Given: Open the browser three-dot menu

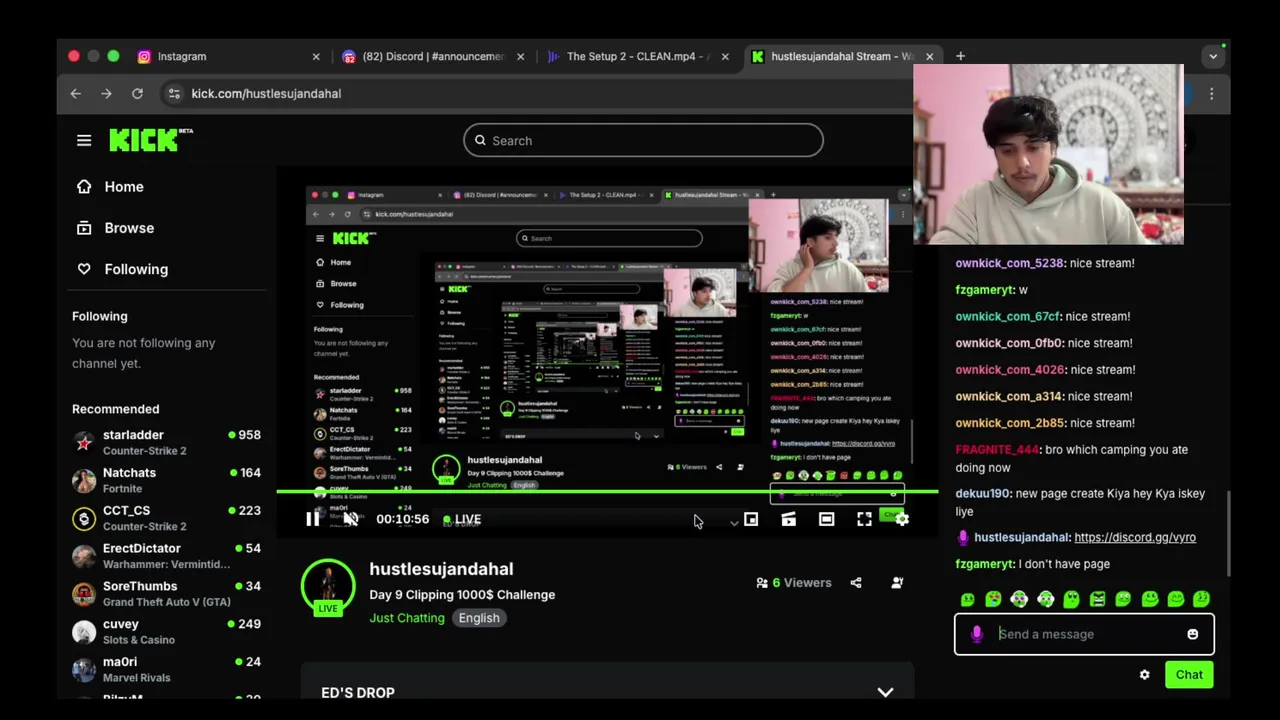Looking at the screenshot, I should click(1212, 94).
